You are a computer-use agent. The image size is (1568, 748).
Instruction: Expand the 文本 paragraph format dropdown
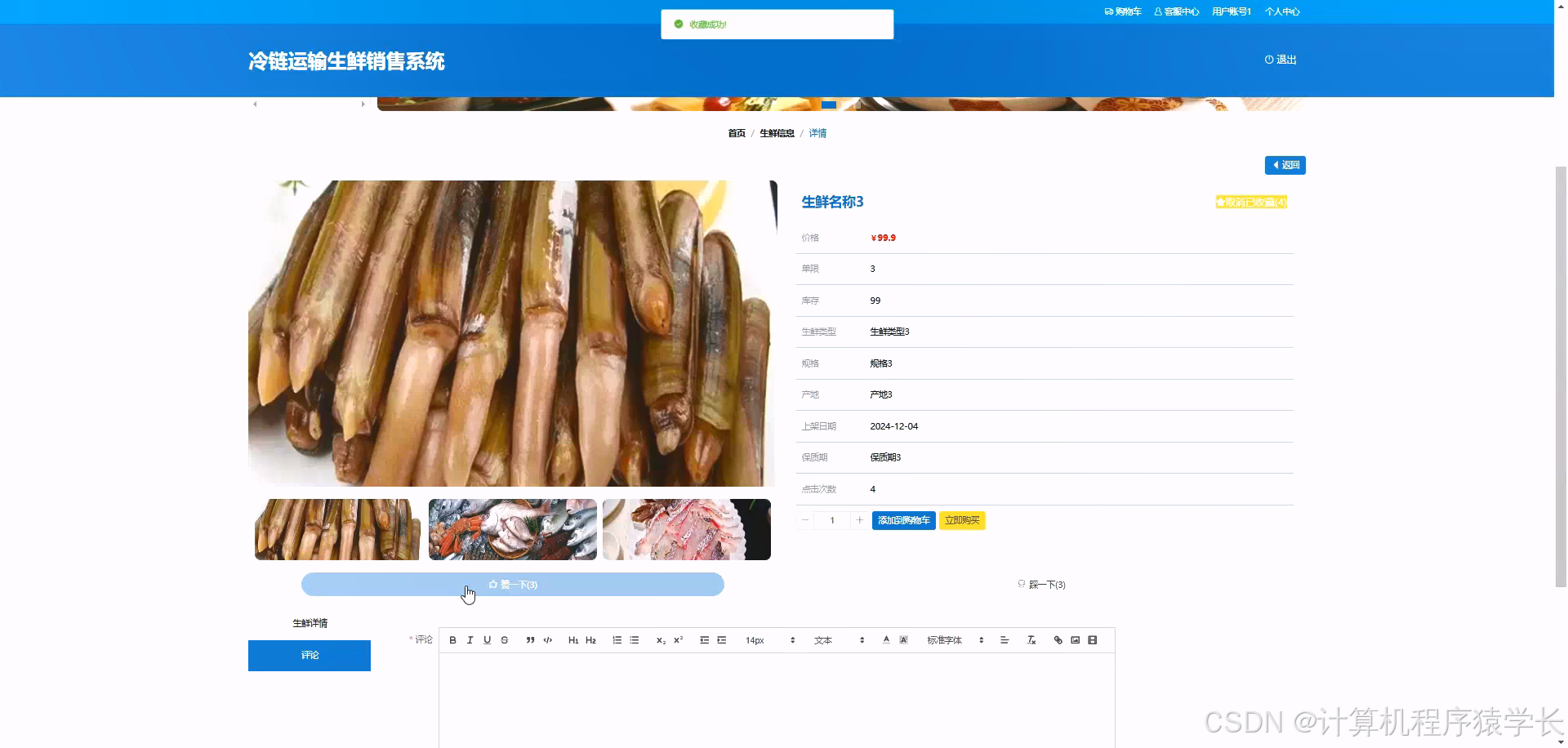pos(825,640)
